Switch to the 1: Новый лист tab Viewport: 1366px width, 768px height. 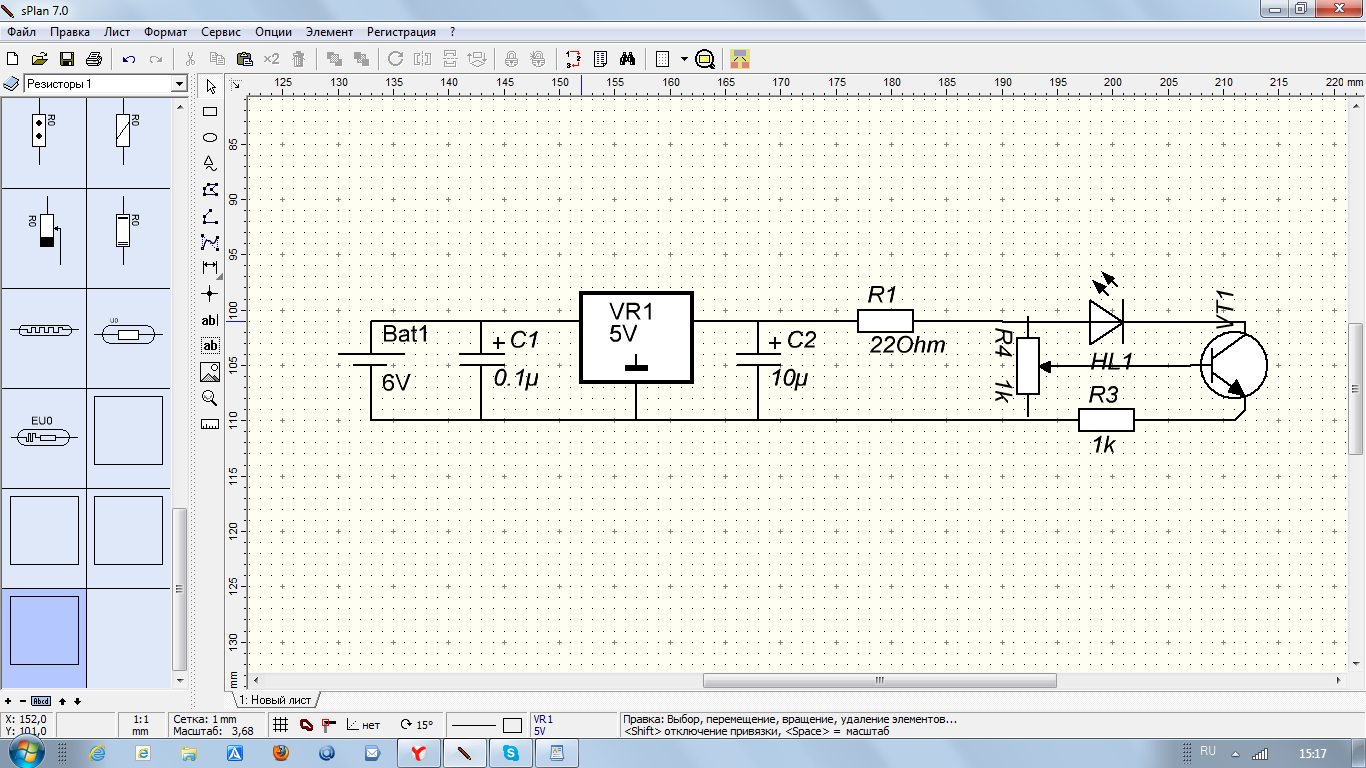[275, 700]
